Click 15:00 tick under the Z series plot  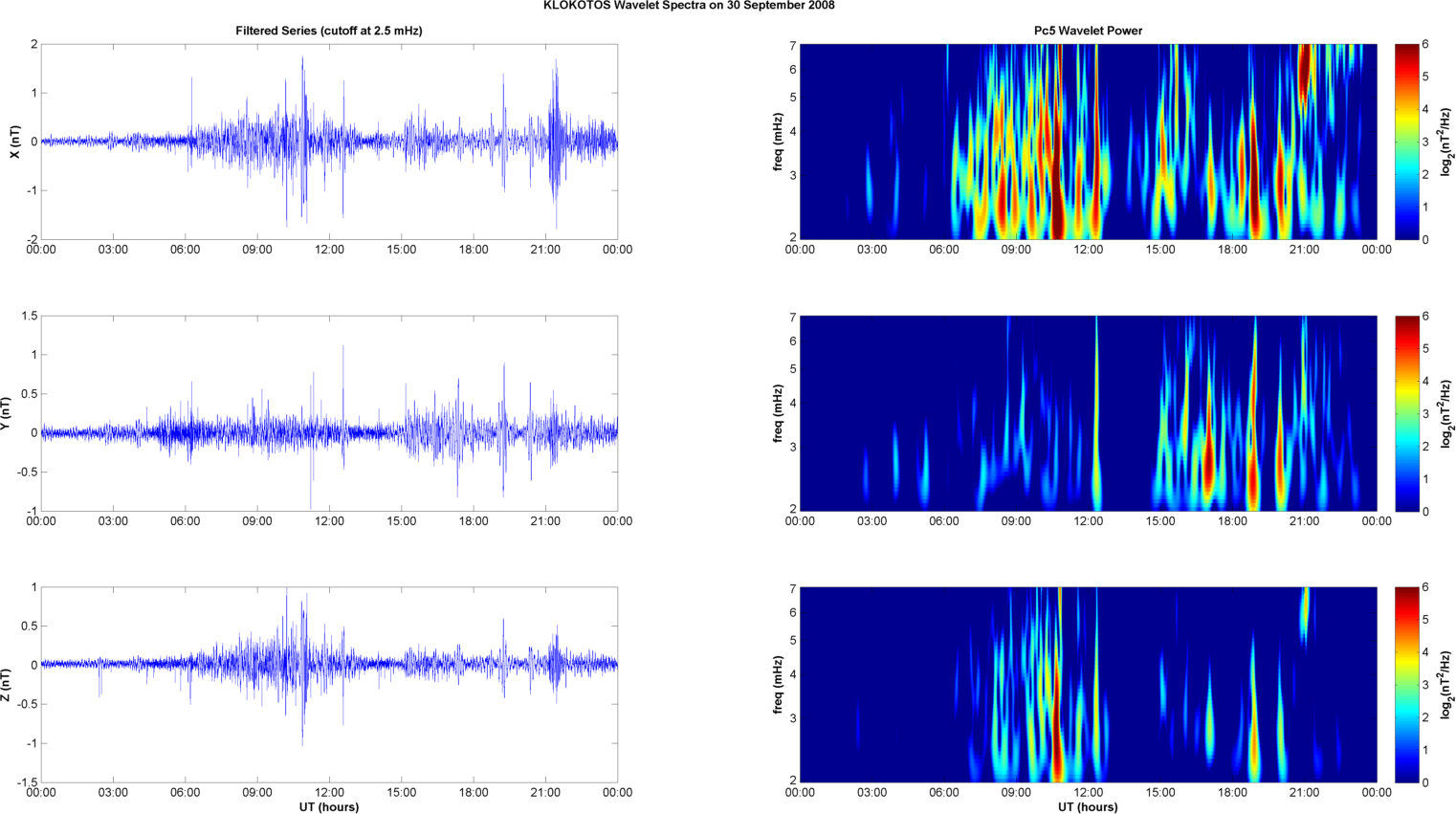pos(402,792)
